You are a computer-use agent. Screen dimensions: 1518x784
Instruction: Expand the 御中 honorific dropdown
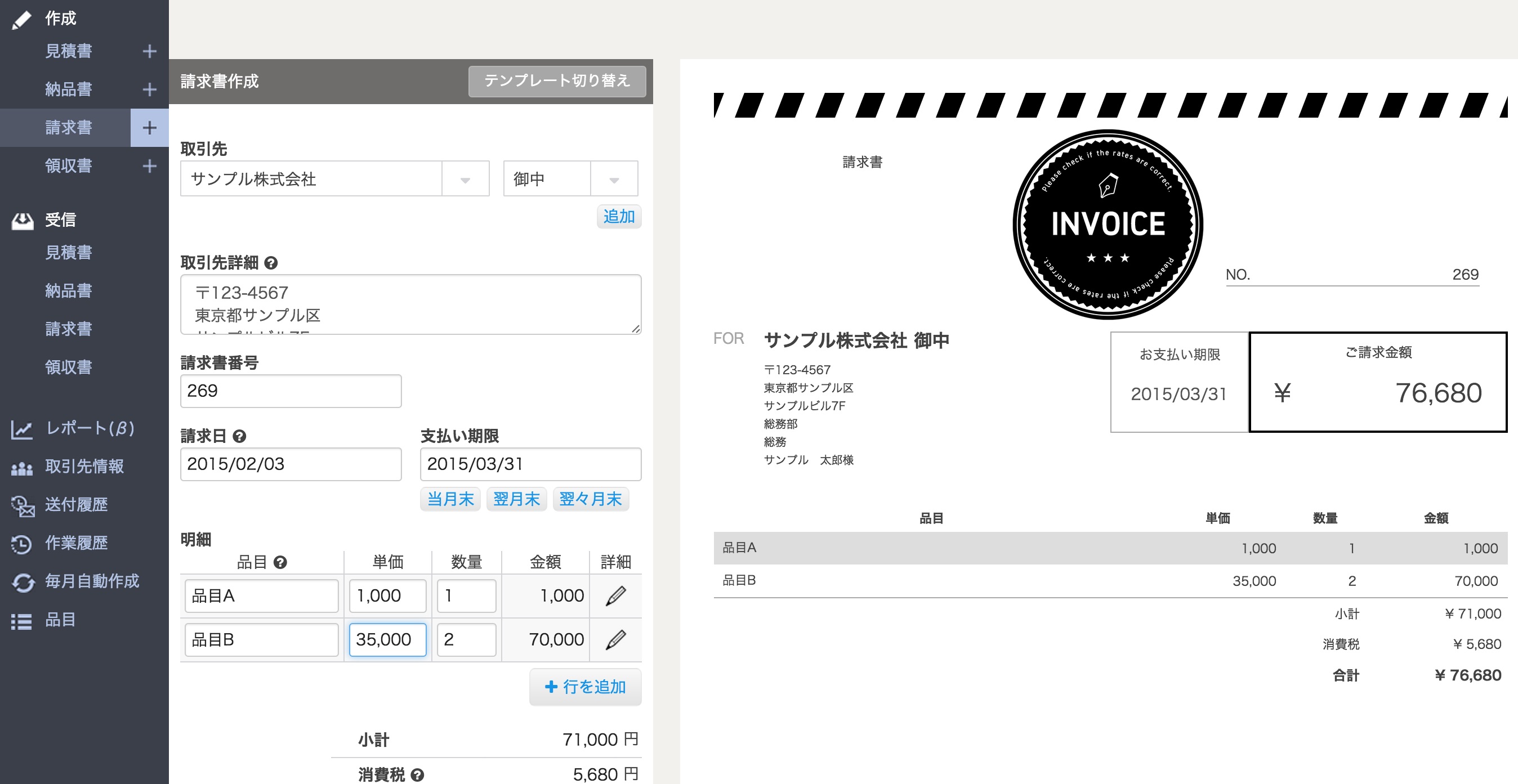tap(614, 179)
